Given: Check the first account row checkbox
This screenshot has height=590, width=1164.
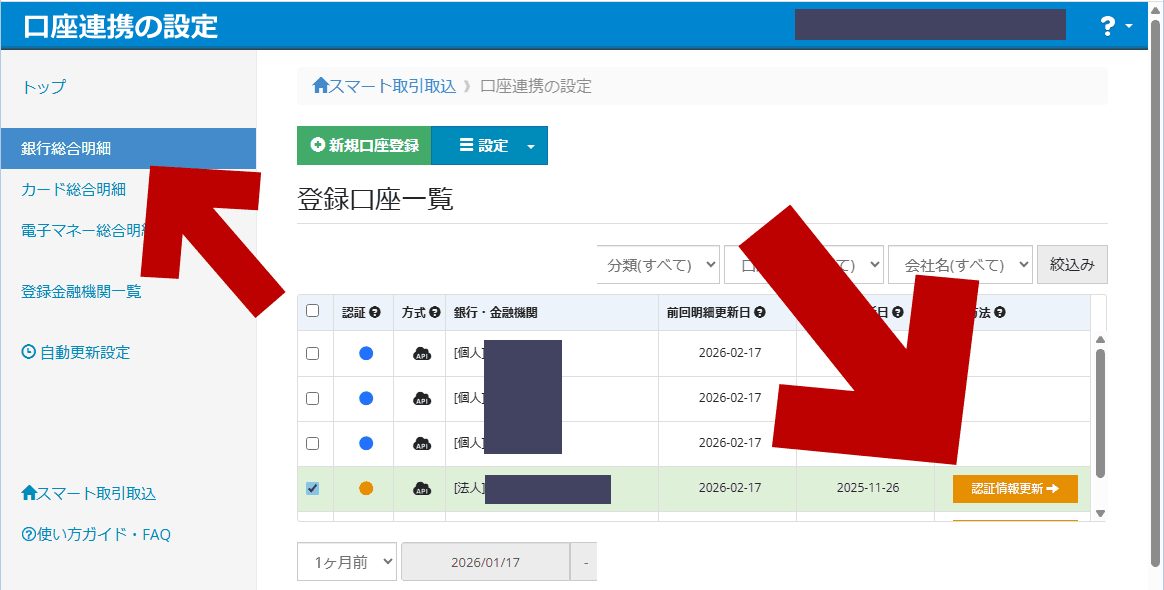Looking at the screenshot, I should 312,353.
